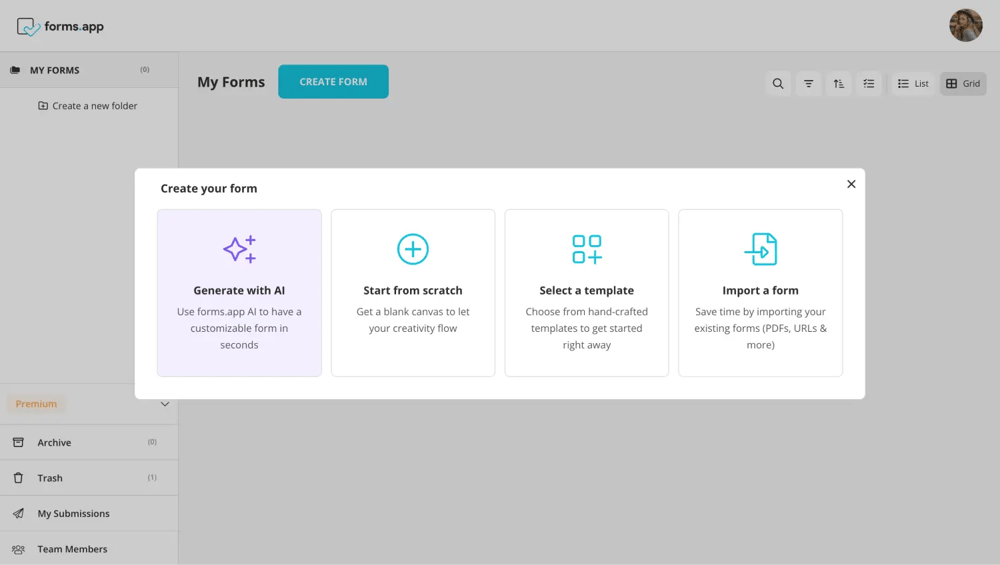Screen dimensions: 1000x565
Task: Click the sort order icon
Action: (x=839, y=84)
